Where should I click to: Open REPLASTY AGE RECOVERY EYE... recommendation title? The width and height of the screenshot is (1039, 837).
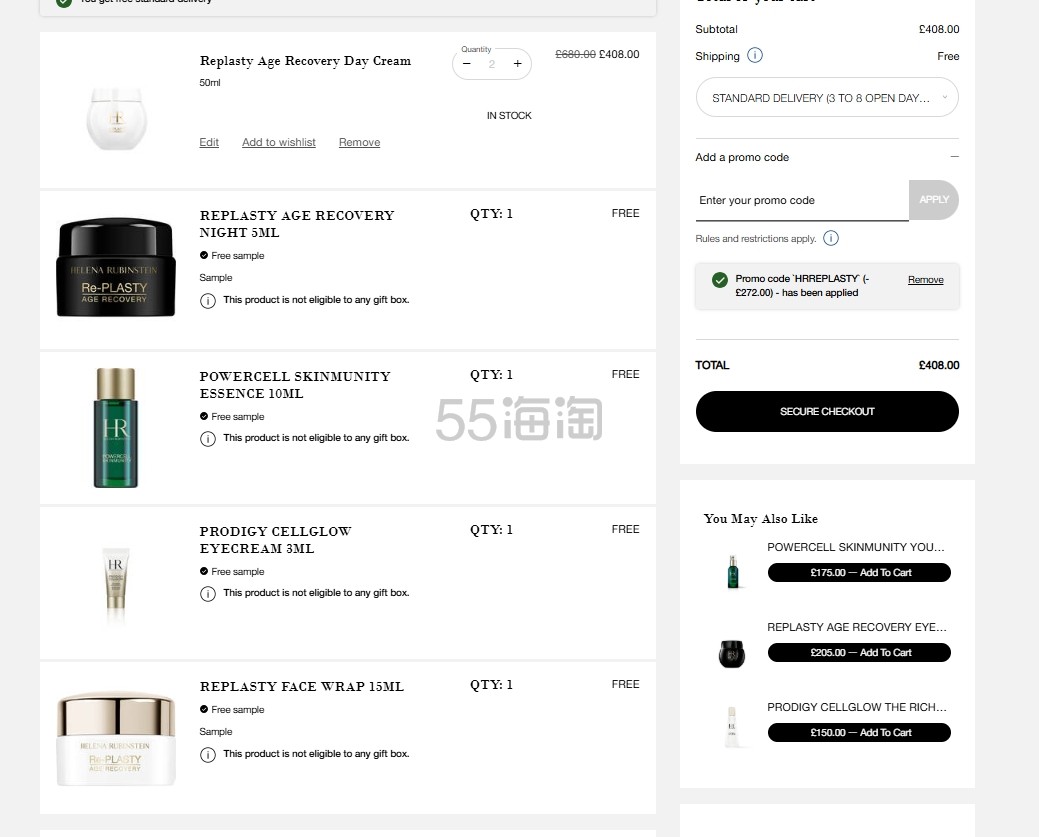857,627
